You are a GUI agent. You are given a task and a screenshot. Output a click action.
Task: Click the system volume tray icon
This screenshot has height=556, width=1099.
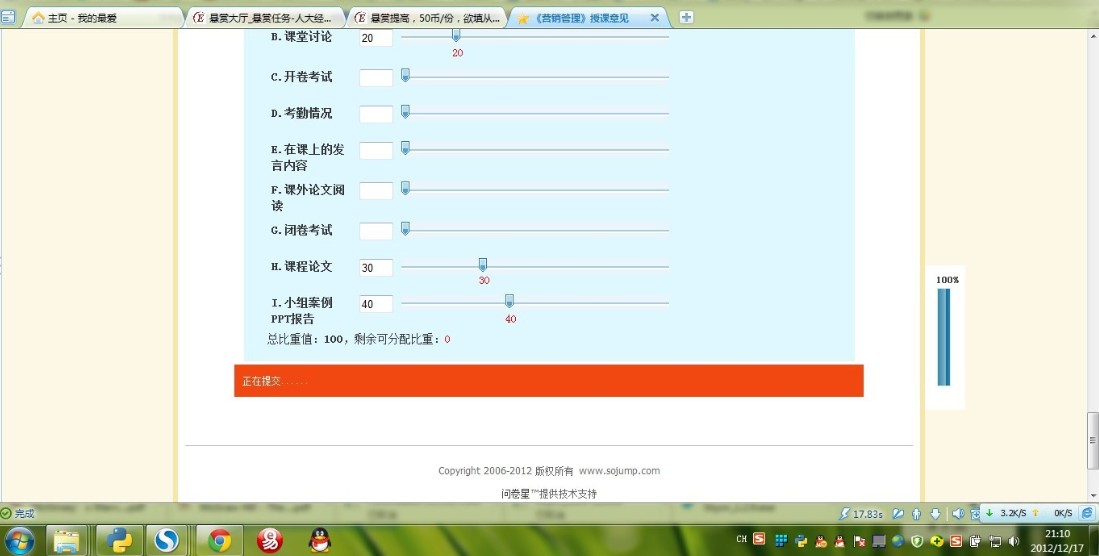click(x=1013, y=541)
